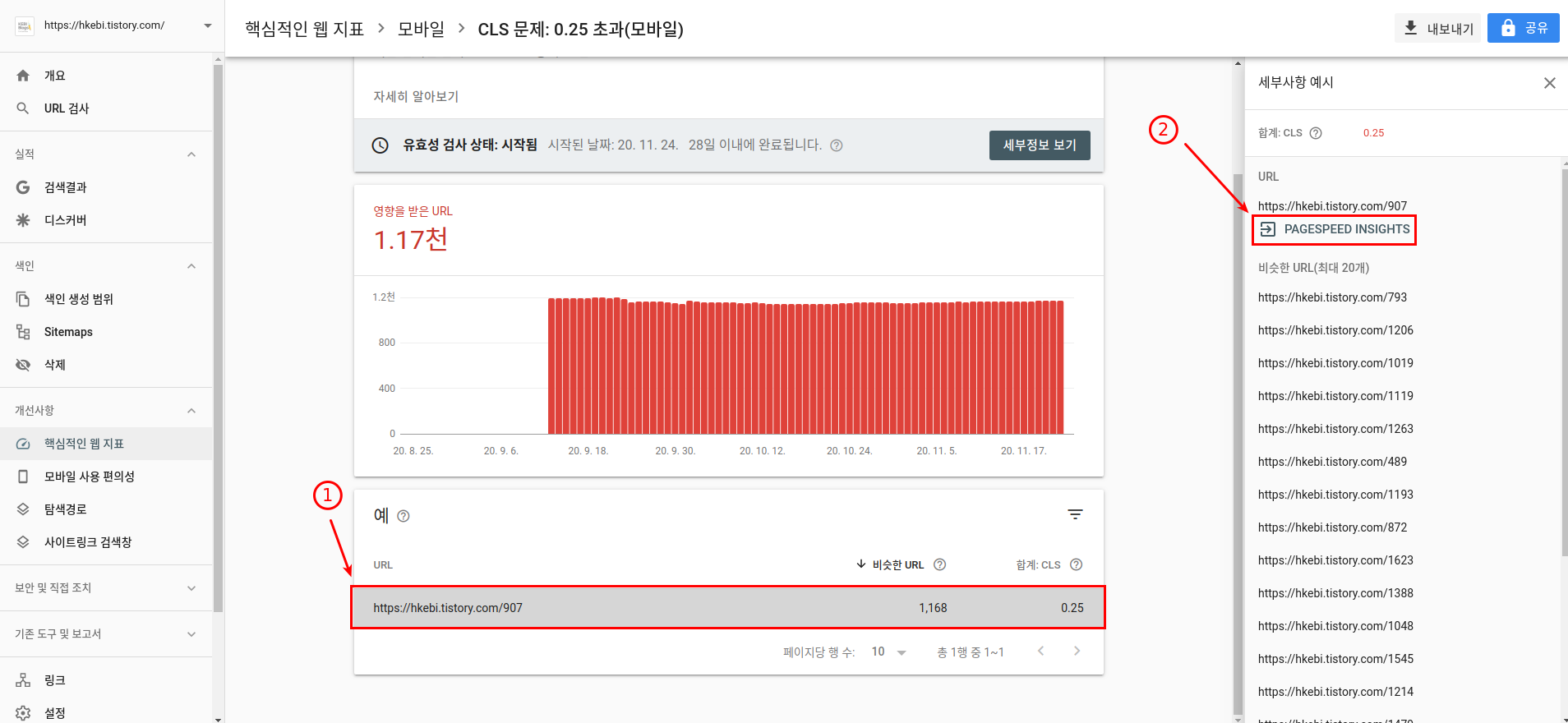Click the 색인 생성 범위 pages icon
This screenshot has height=723, width=1568.
tap(23, 299)
